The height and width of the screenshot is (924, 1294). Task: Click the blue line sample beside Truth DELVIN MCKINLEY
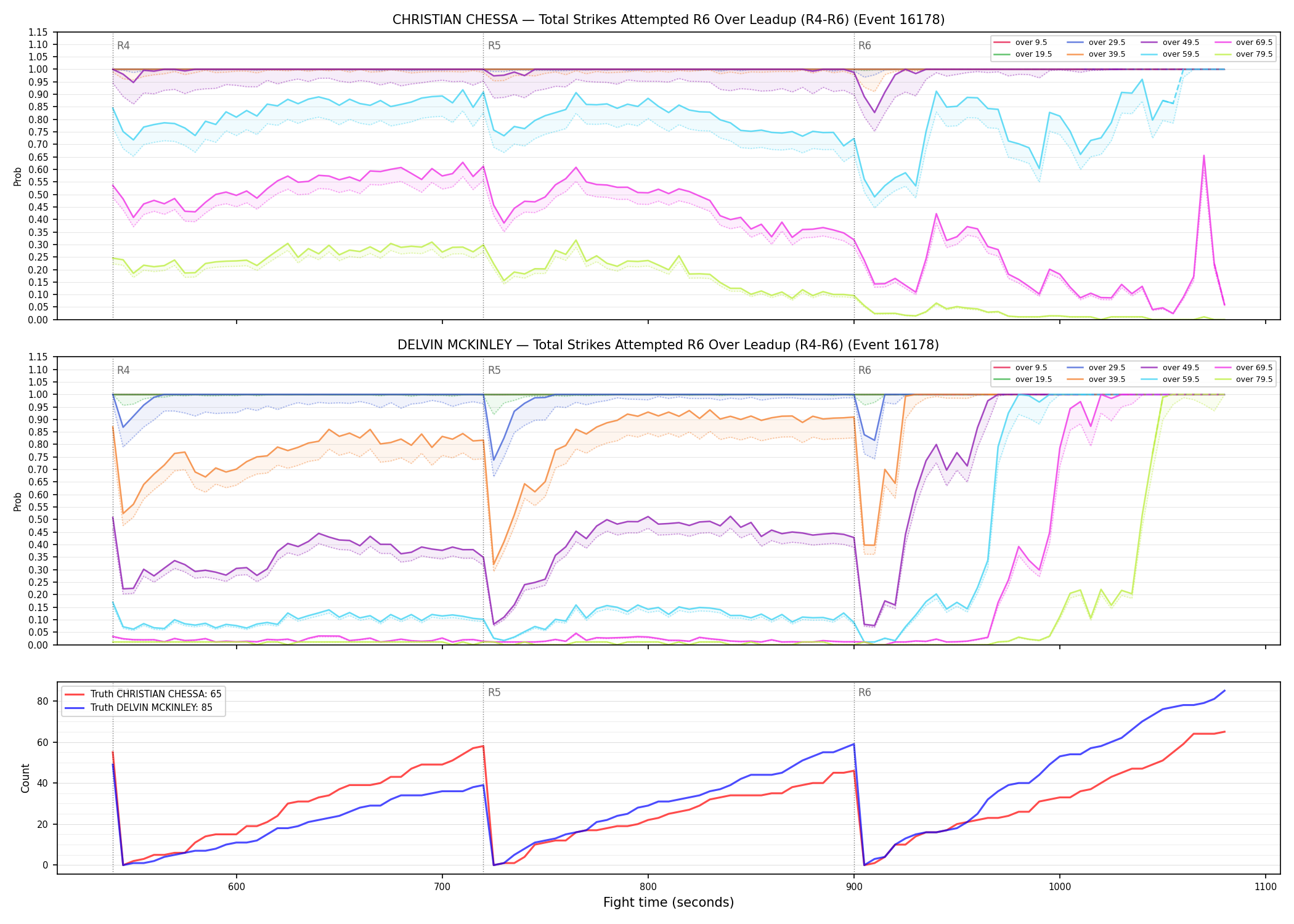(x=75, y=708)
